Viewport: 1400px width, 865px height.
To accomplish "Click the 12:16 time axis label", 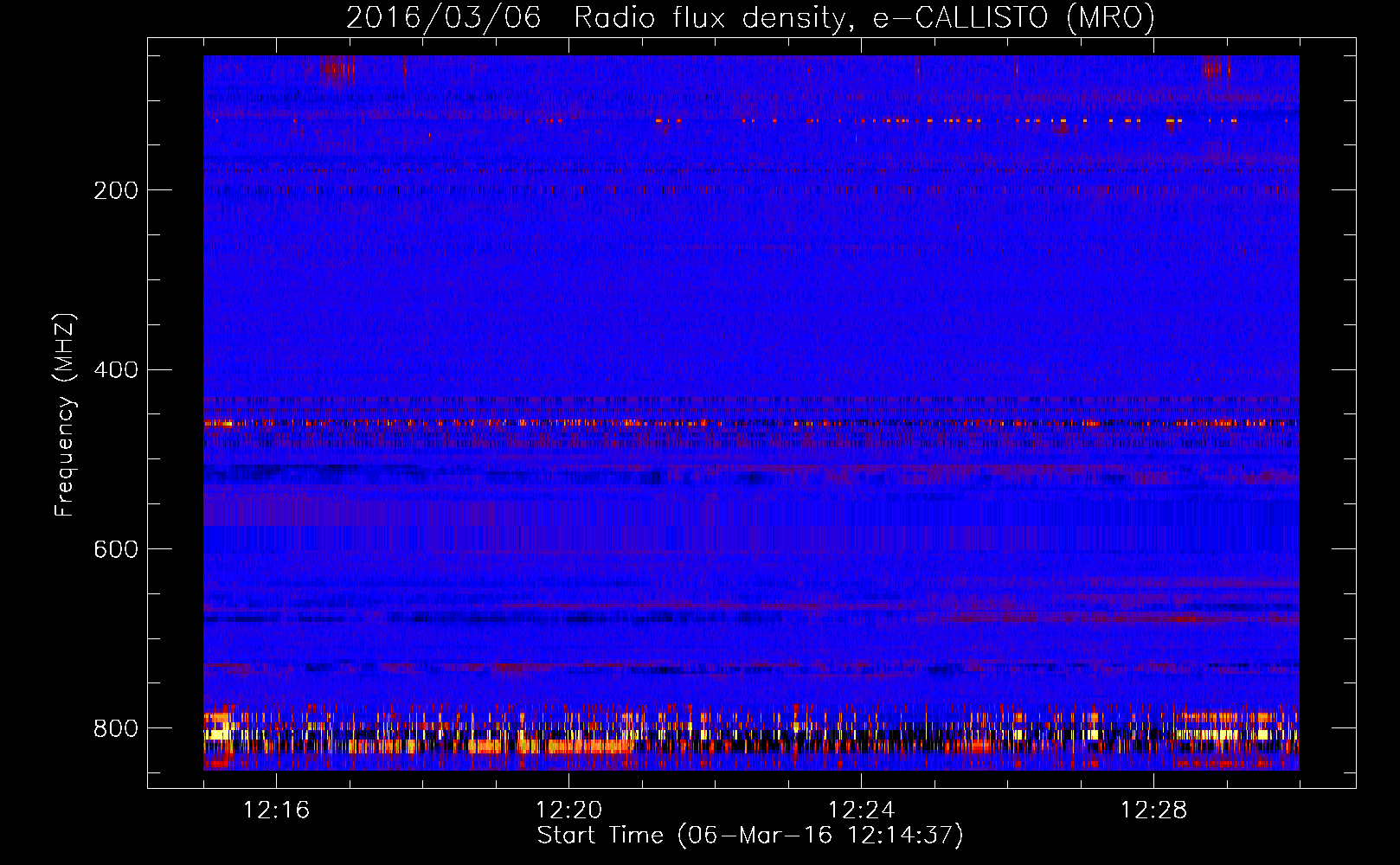I will (x=276, y=811).
